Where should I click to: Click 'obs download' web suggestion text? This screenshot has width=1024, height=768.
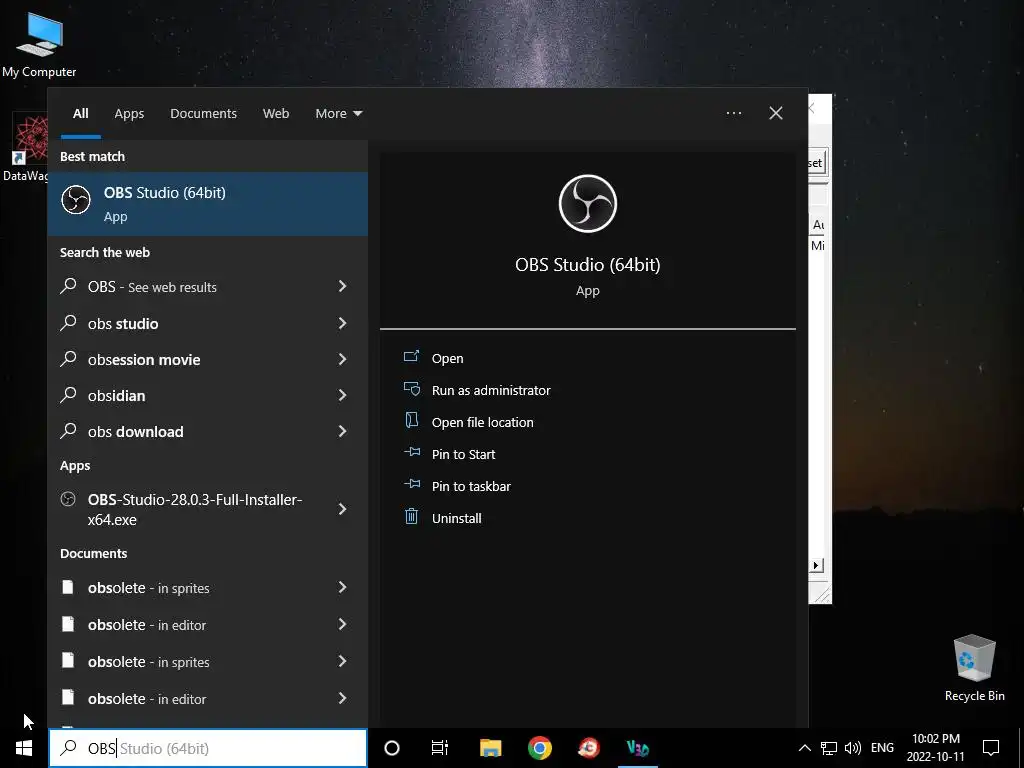click(x=136, y=431)
